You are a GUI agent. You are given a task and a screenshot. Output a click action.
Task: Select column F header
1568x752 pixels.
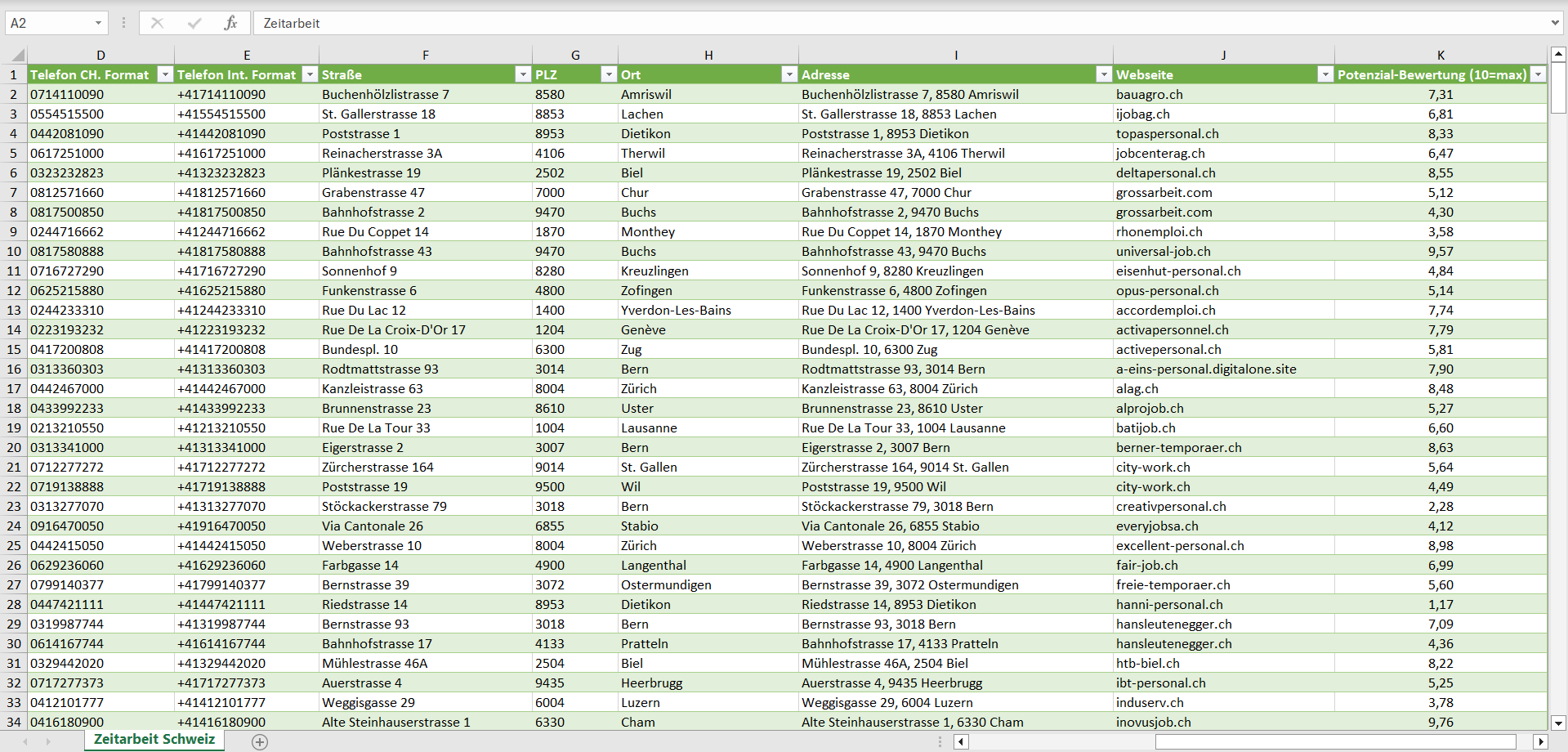[426, 56]
